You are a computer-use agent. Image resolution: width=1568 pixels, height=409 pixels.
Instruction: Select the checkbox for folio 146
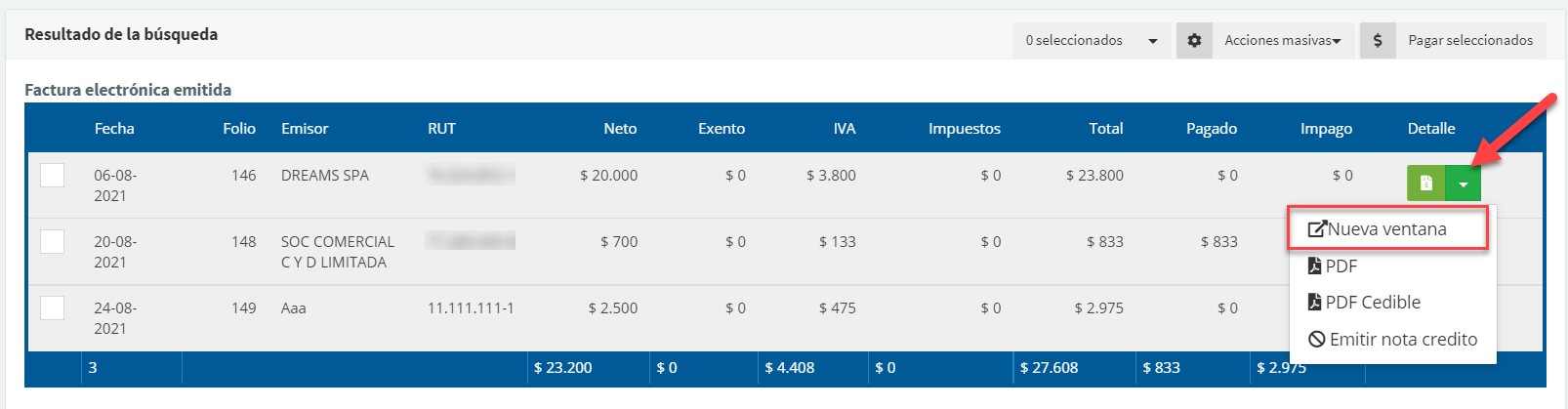coord(53,176)
